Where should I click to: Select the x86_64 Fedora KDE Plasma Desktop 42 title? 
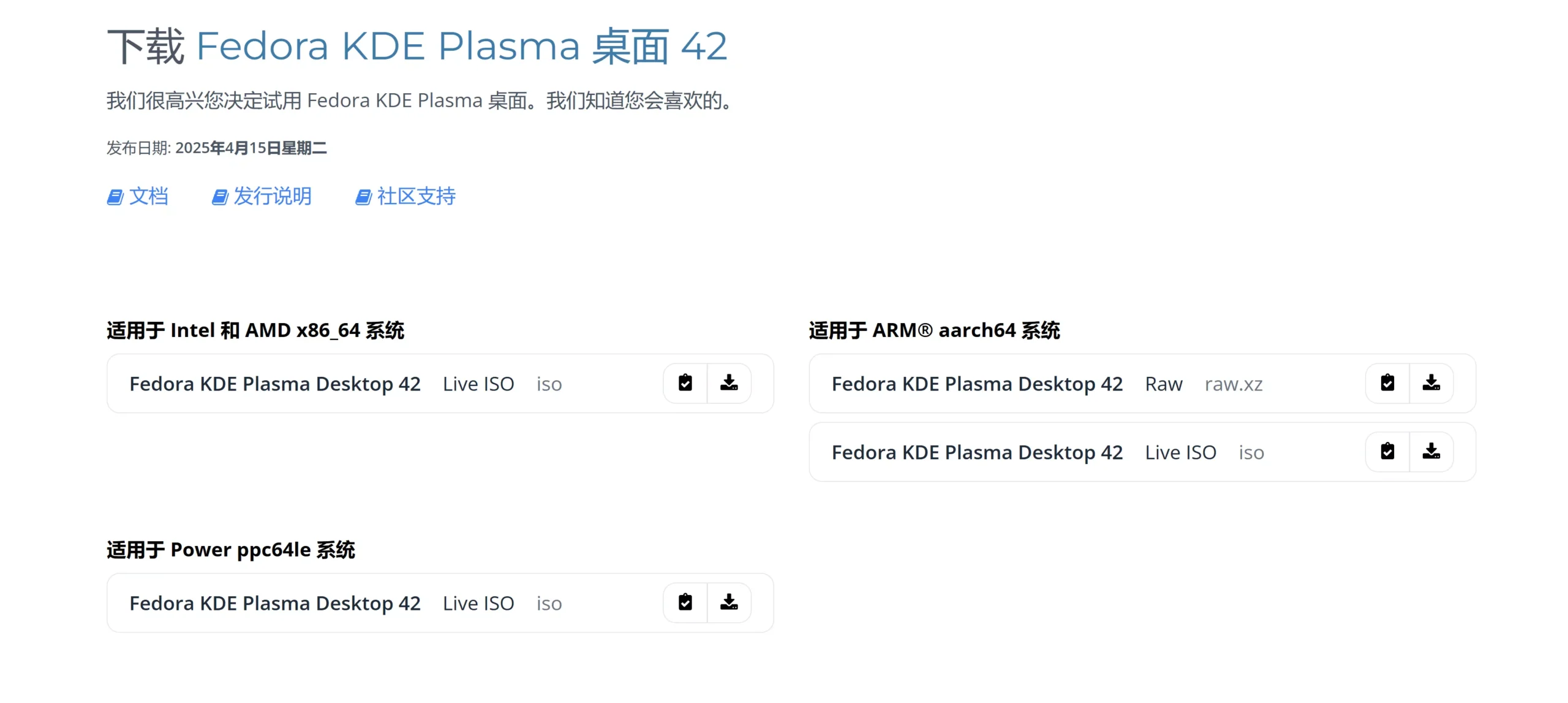274,384
